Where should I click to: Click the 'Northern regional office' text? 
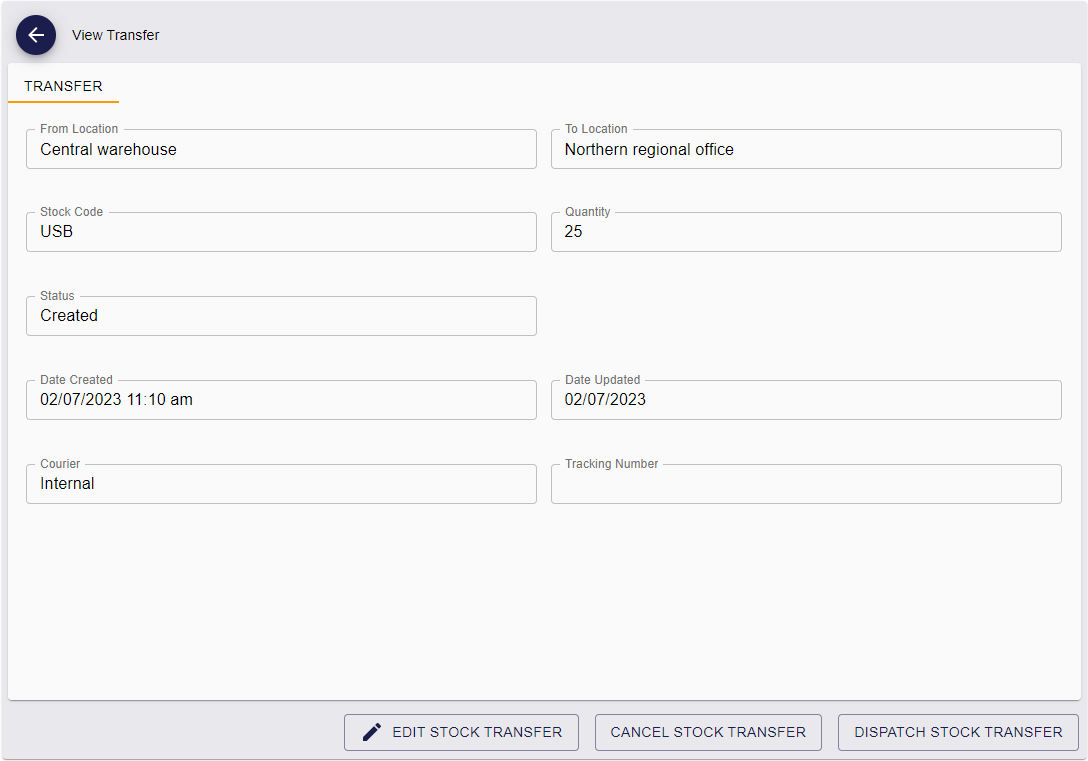point(649,150)
